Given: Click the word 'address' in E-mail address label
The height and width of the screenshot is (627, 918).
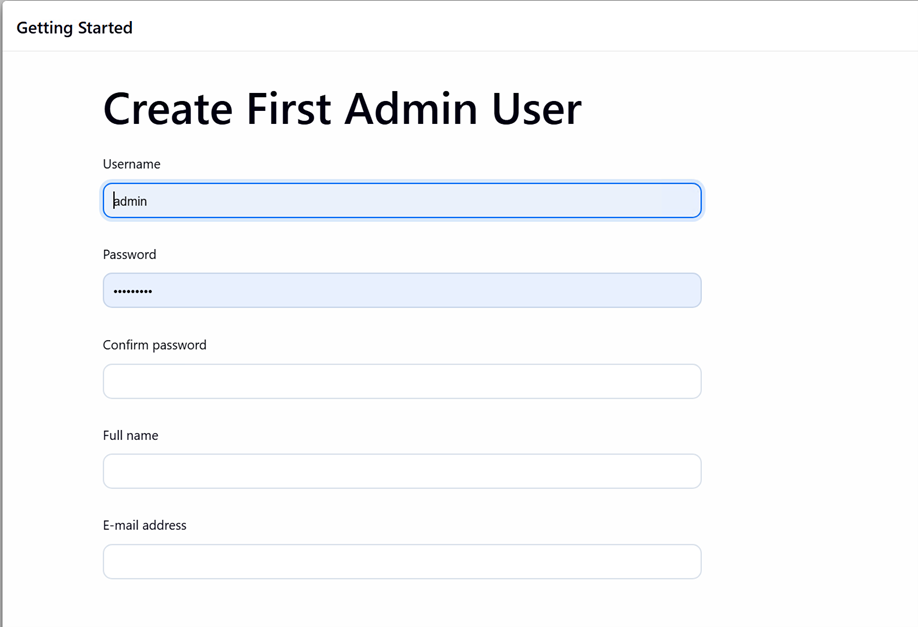Looking at the screenshot, I should tap(166, 525).
